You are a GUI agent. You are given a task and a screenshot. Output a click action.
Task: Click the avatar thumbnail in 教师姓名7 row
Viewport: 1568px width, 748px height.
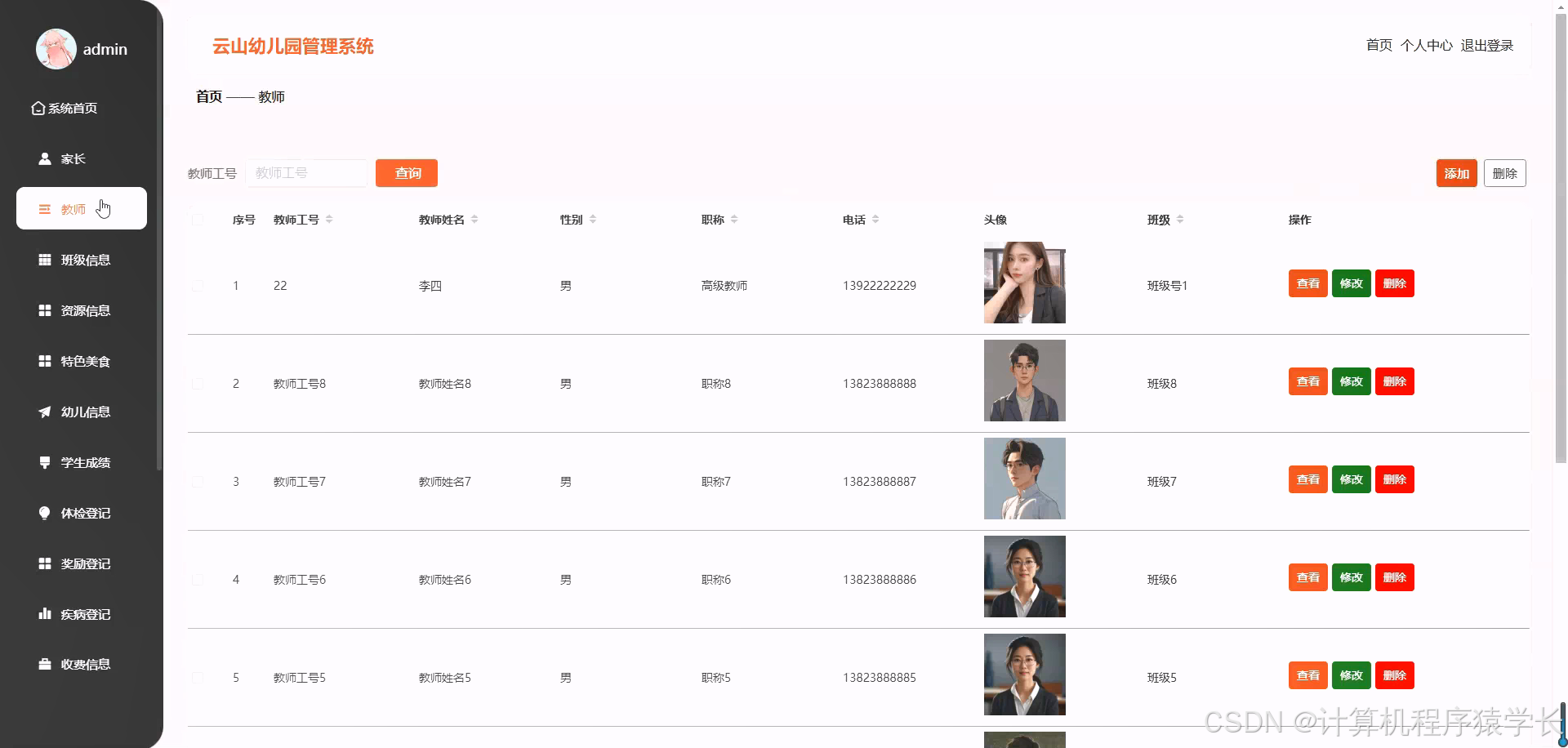[x=1025, y=479]
